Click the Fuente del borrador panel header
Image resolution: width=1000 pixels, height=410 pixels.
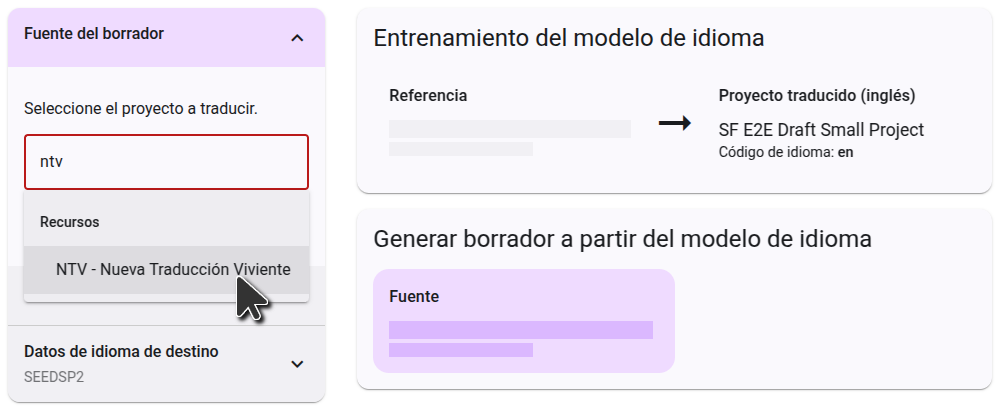(166, 38)
